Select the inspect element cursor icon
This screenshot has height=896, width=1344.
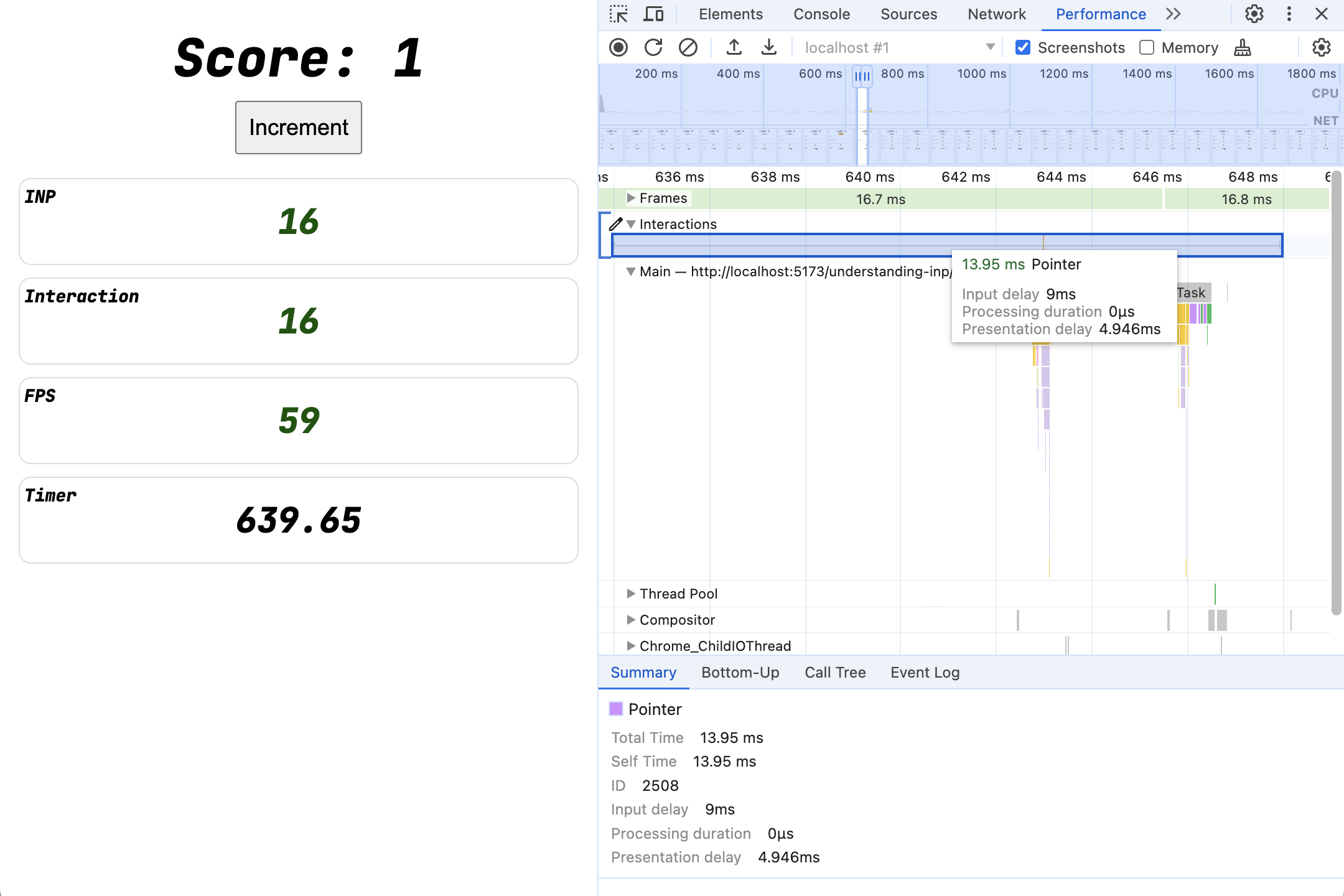[x=620, y=15]
